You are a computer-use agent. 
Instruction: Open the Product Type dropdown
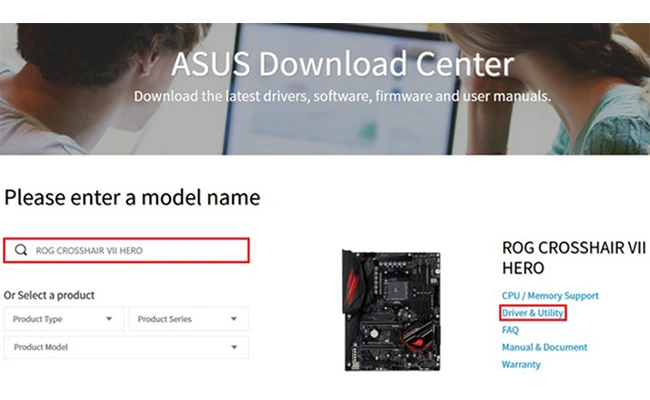pyautogui.click(x=64, y=319)
